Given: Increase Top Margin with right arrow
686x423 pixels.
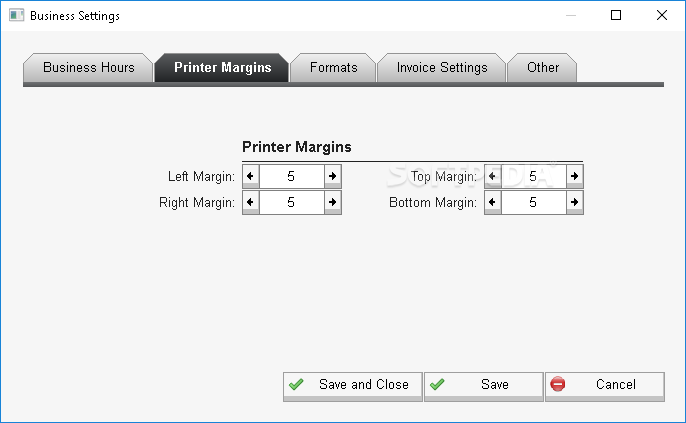Looking at the screenshot, I should (574, 176).
